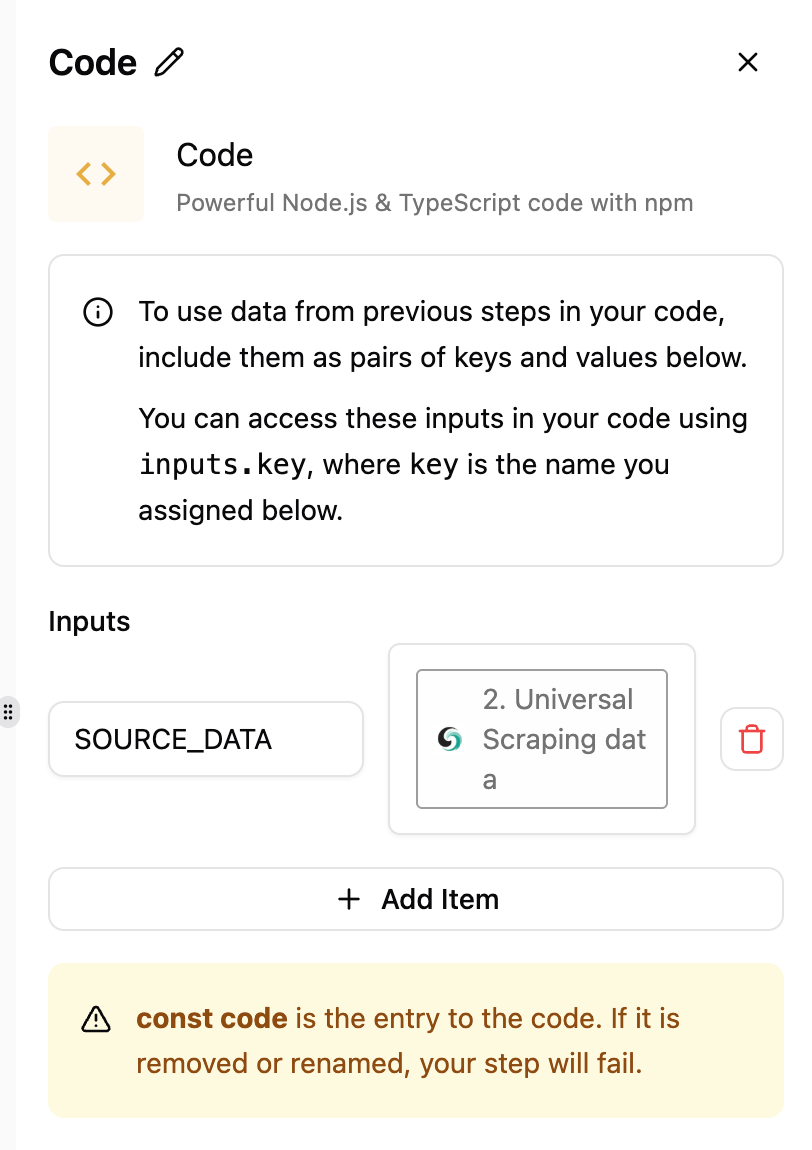Delete the SOURCE_DATA input with the trash icon

[751, 740]
